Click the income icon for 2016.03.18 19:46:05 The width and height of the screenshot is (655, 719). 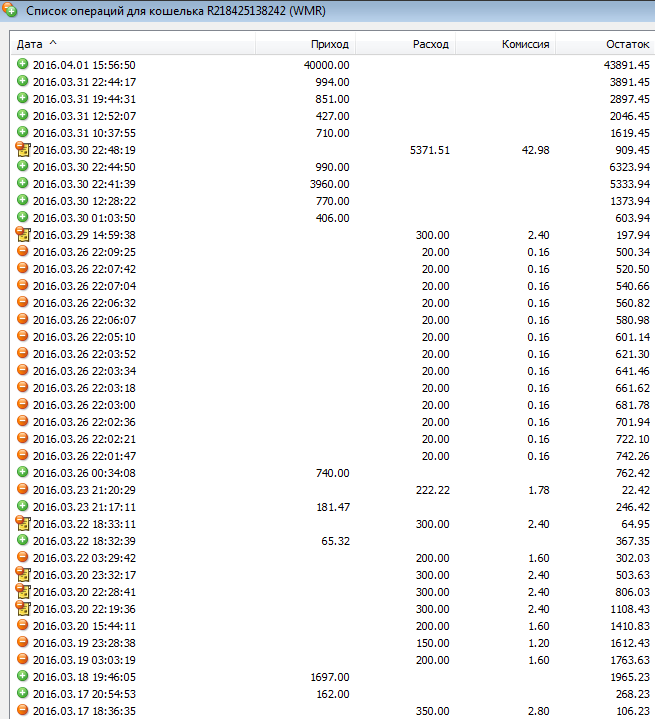22,676
